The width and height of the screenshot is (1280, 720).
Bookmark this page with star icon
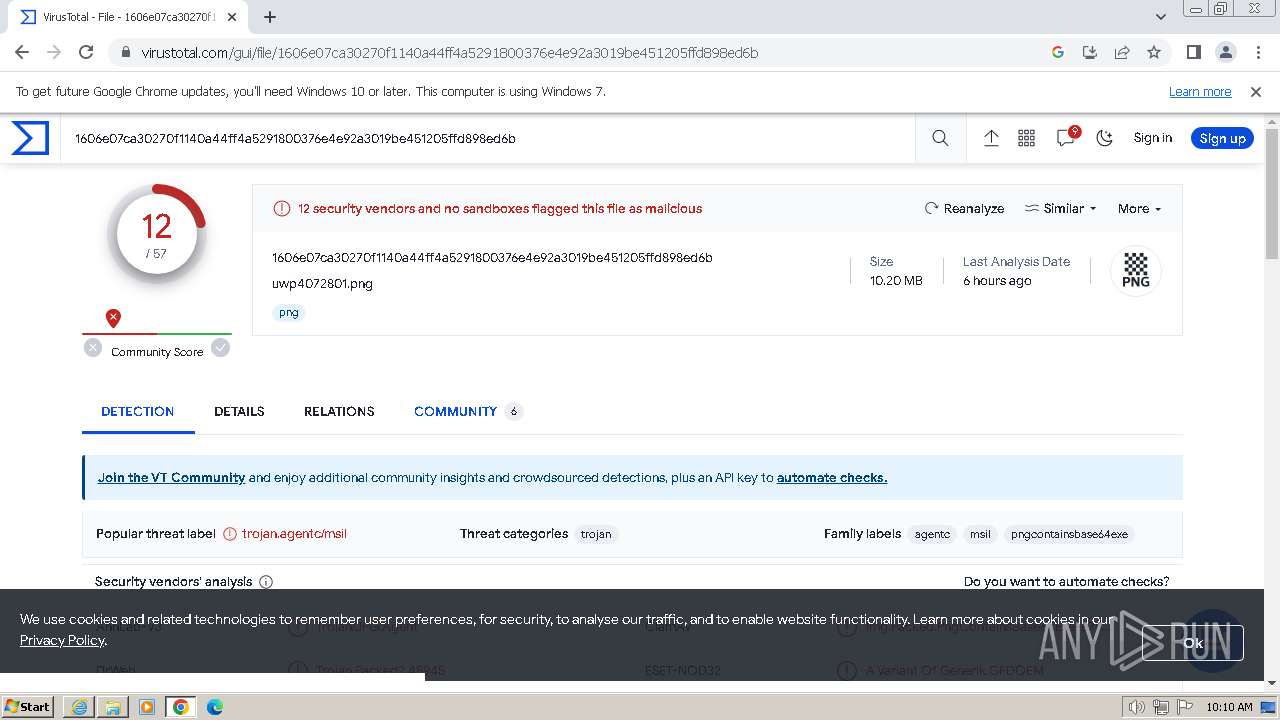coord(1154,52)
